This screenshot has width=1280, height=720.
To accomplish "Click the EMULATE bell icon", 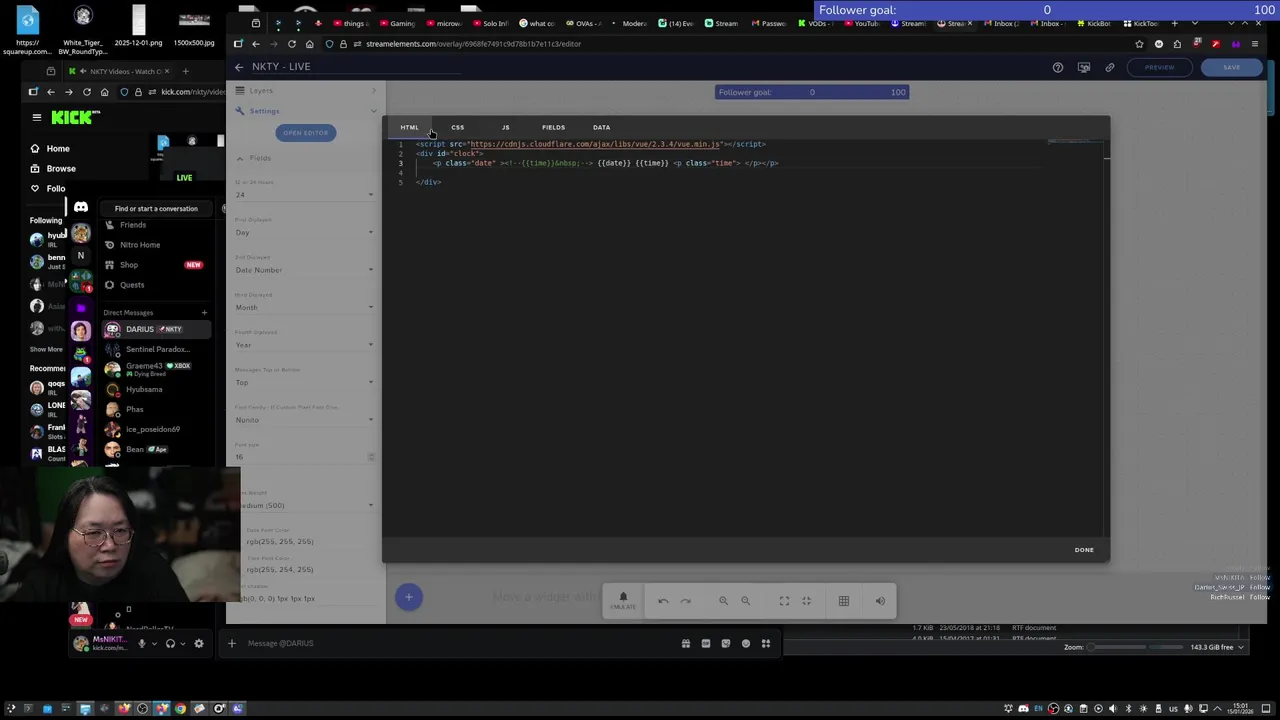I will pos(622,600).
